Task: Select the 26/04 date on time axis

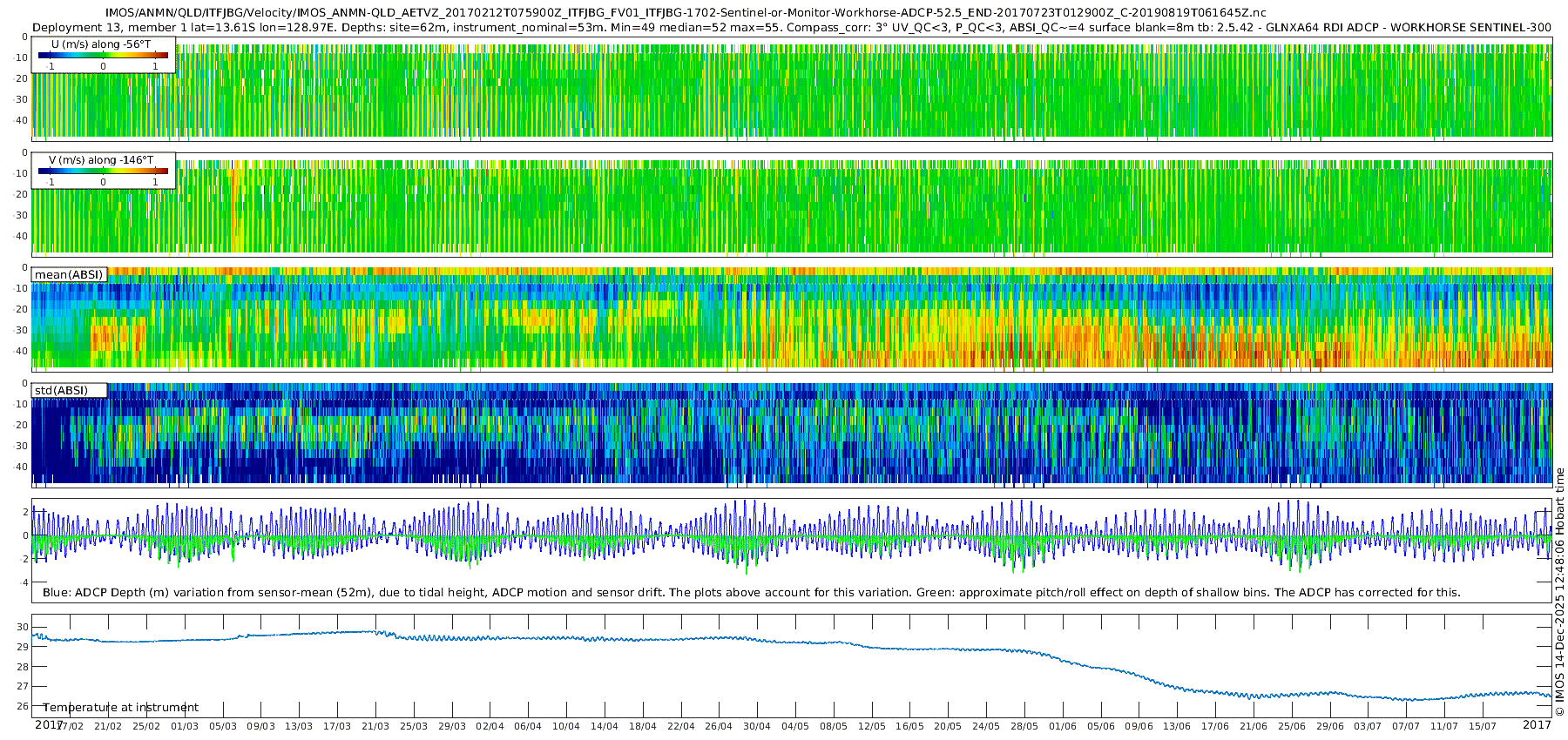Action: [719, 726]
